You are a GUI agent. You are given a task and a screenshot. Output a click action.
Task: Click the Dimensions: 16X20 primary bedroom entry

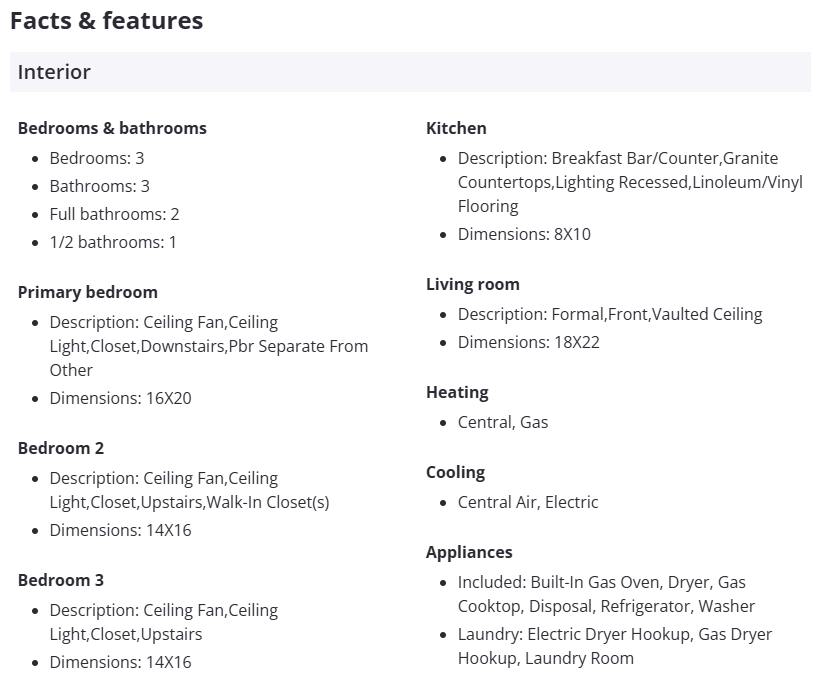120,398
